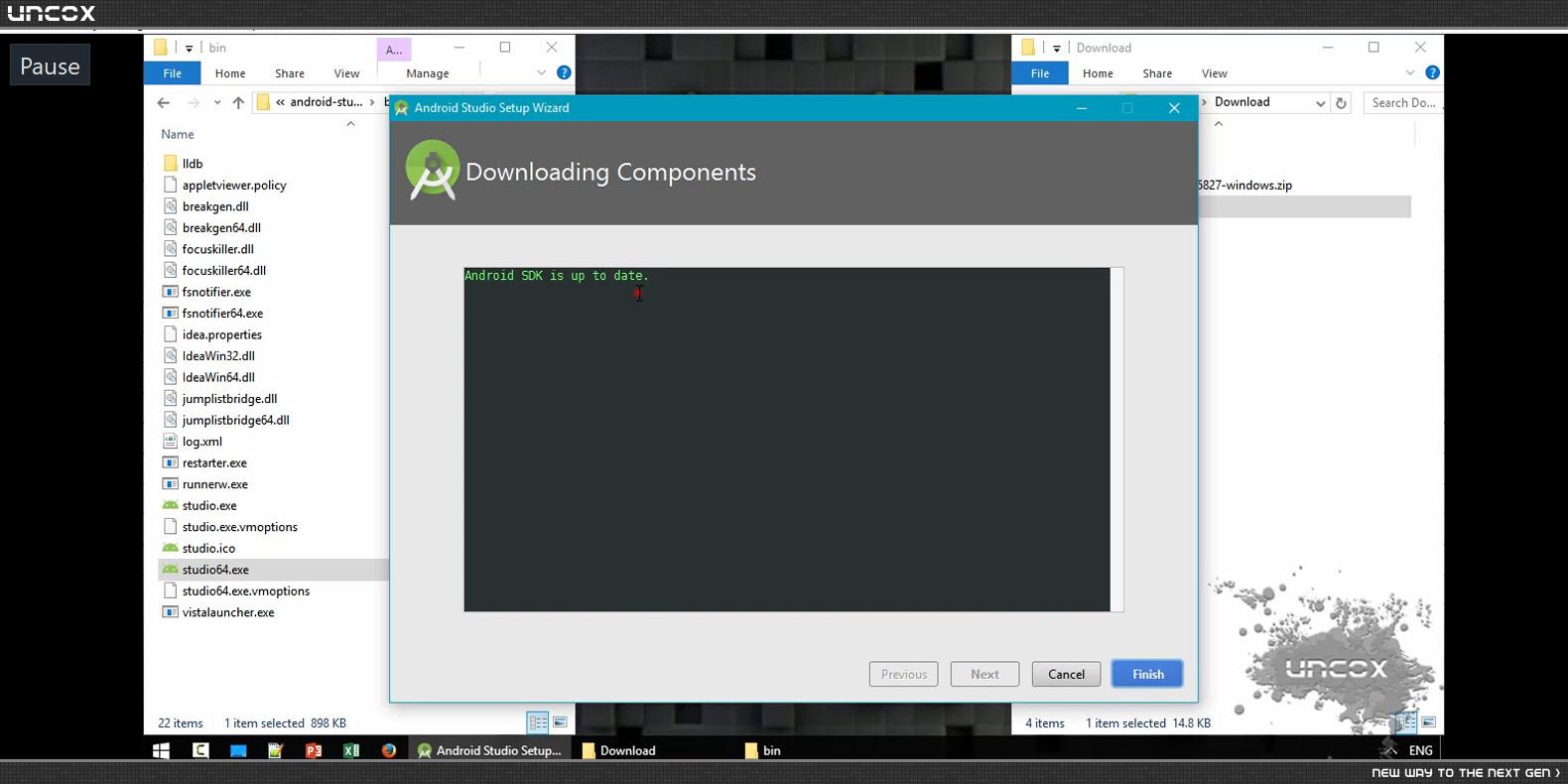Open the Share tab in bin window
Image resolution: width=1568 pixels, height=784 pixels.
click(x=290, y=73)
